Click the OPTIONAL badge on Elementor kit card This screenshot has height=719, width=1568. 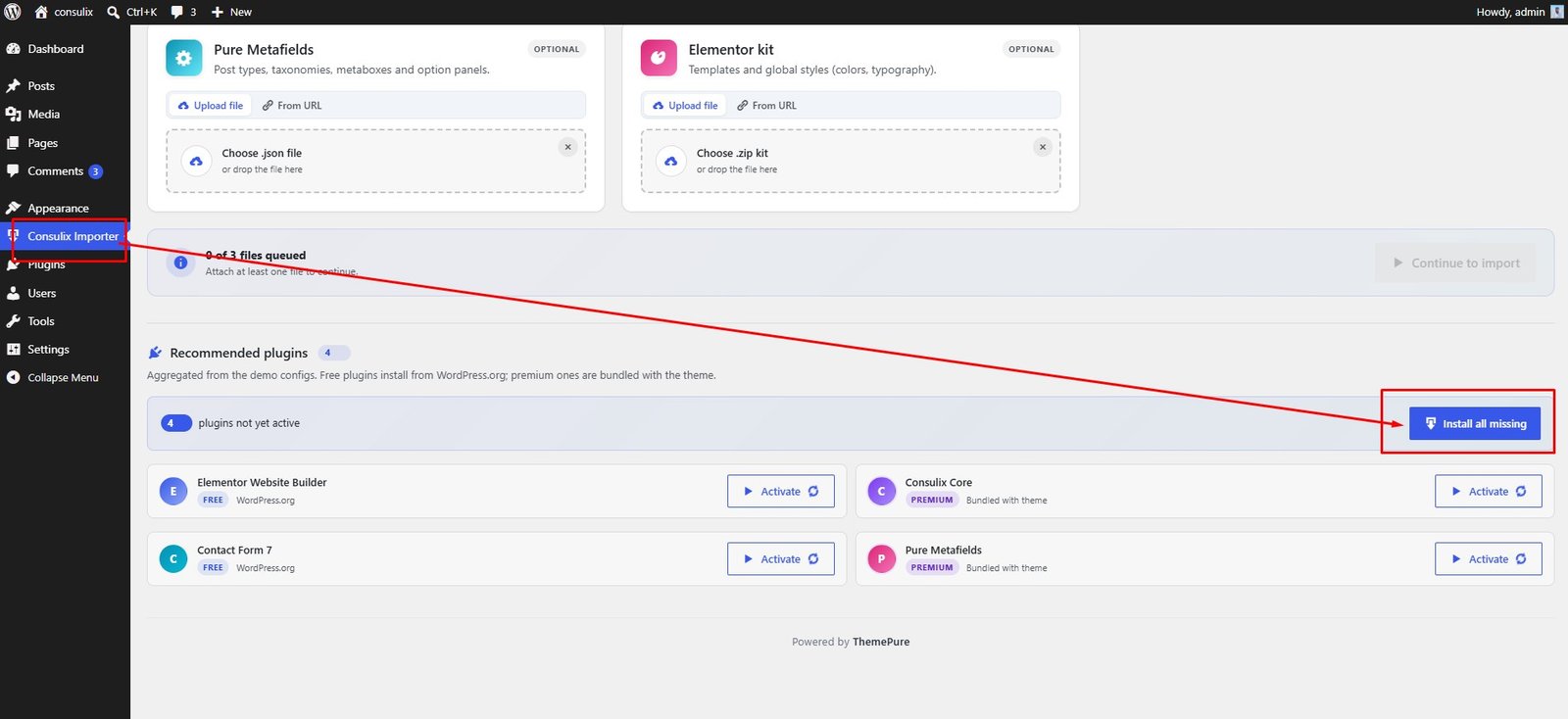1031,49
